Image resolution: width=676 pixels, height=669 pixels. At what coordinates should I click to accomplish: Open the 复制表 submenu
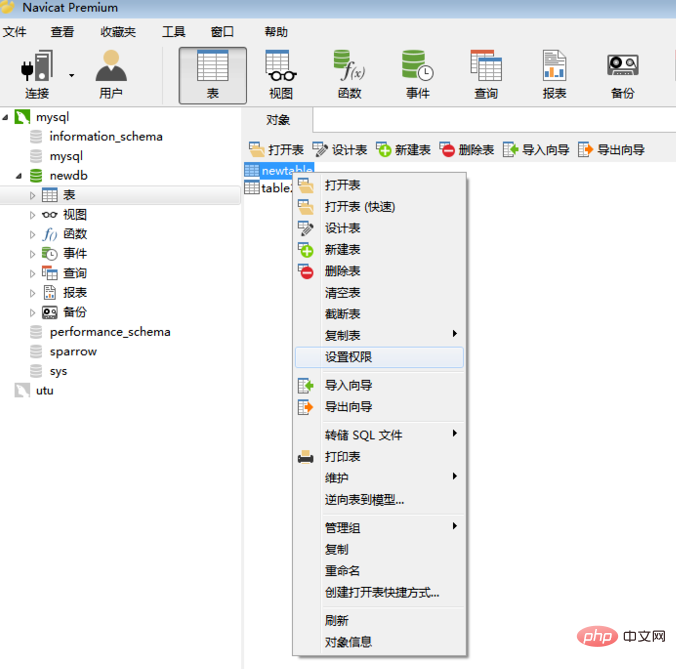coord(379,335)
